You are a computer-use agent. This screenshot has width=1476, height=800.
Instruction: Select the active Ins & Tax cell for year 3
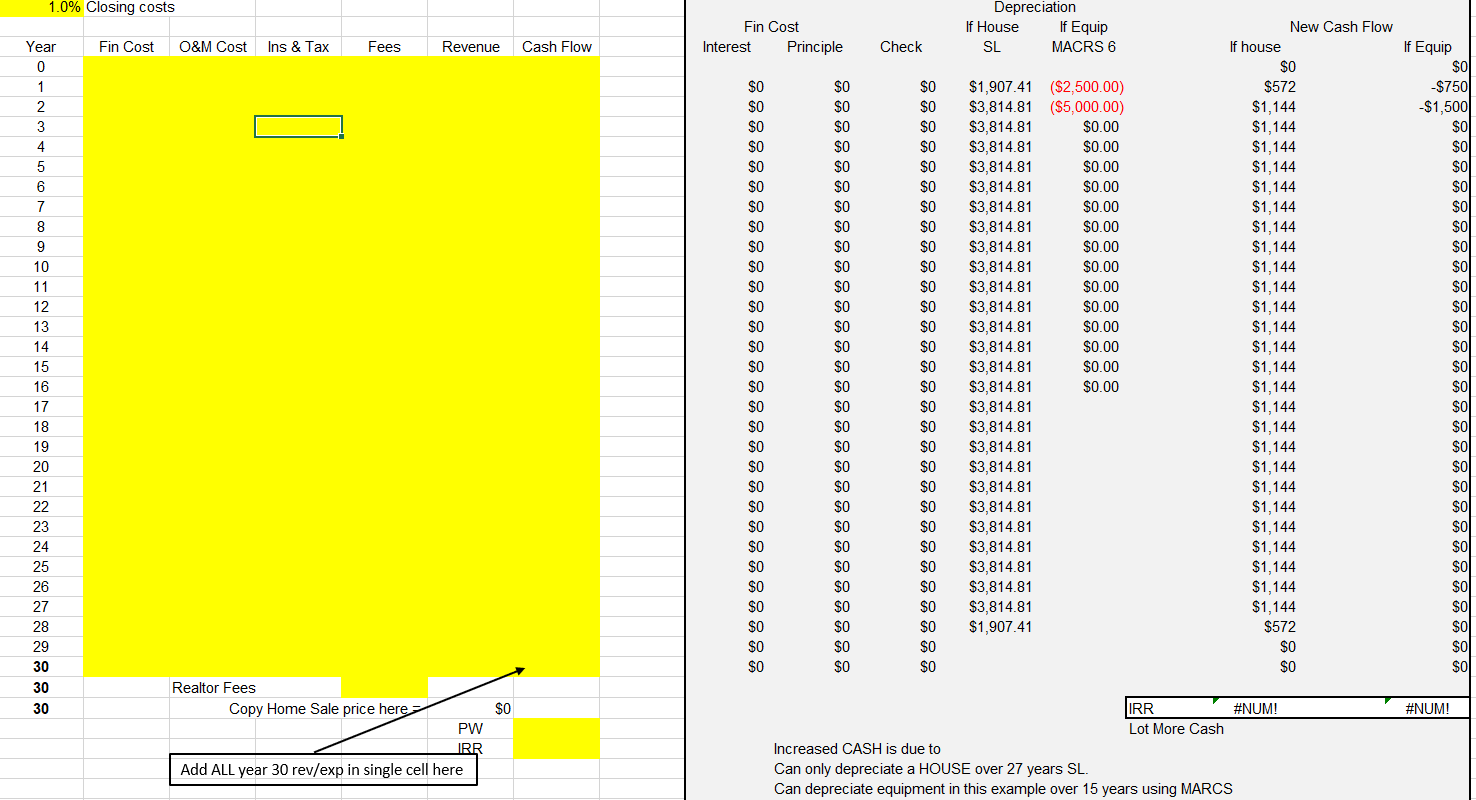[298, 126]
